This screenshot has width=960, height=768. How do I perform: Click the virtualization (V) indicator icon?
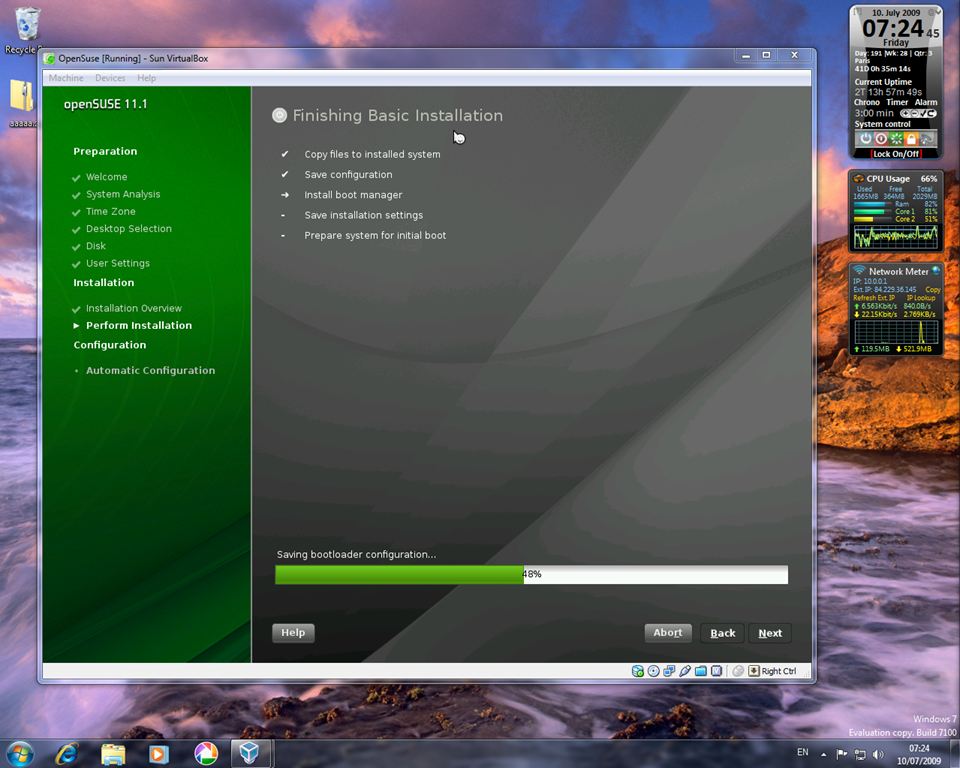pyautogui.click(x=716, y=671)
